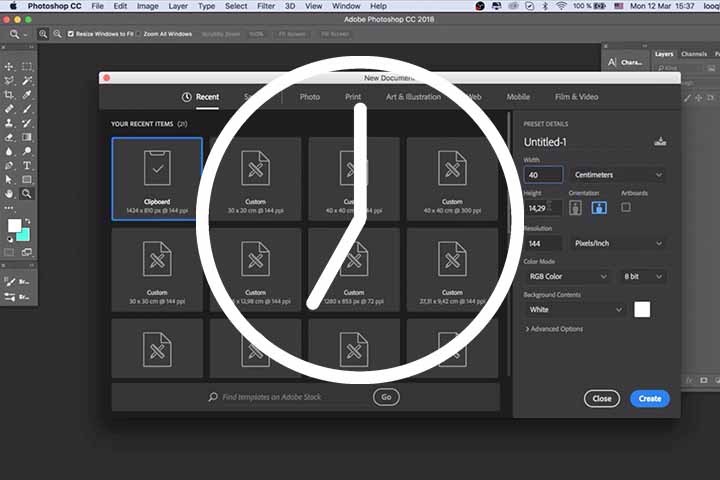This screenshot has width=720, height=480.
Task: Open the Edit Toolbar three-dots button
Action: [x=9, y=208]
